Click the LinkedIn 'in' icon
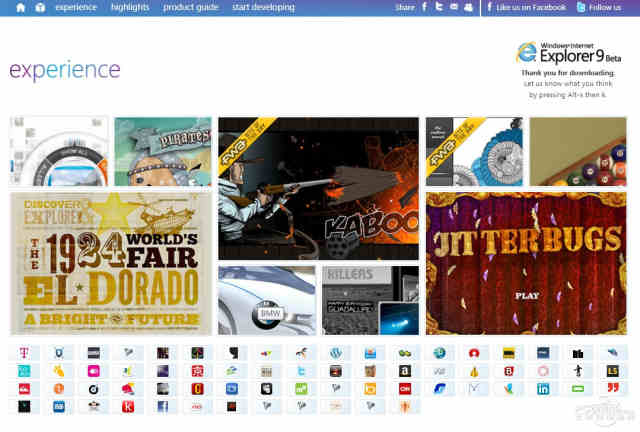The width and height of the screenshot is (640, 432). pyautogui.click(x=543, y=389)
